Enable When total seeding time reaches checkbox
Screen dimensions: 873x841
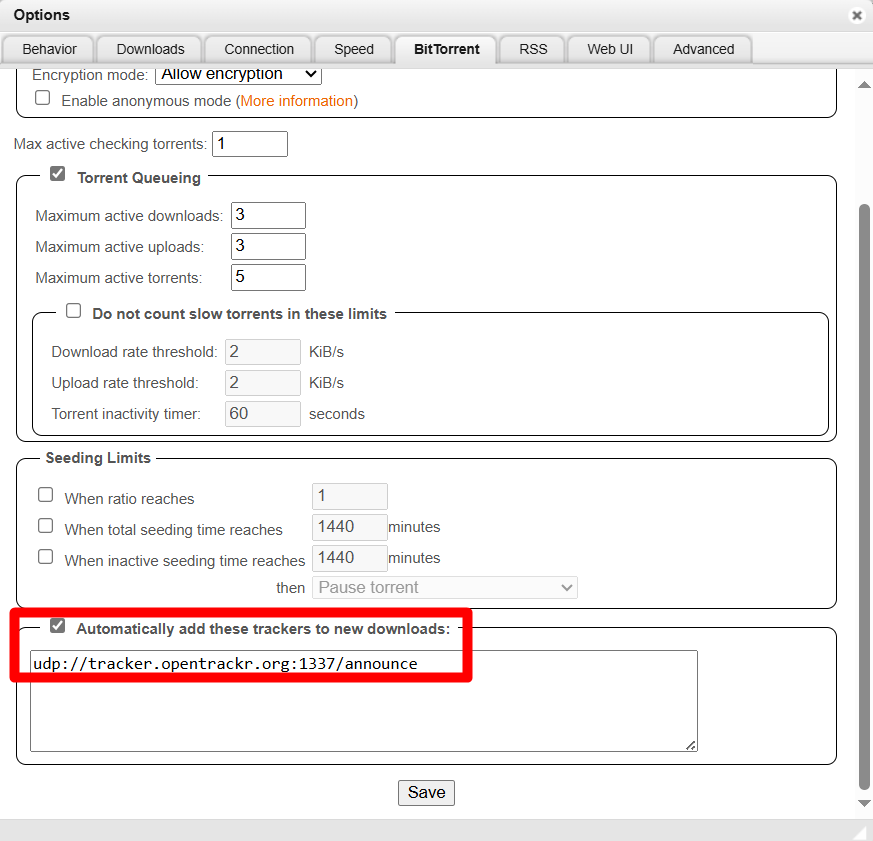point(46,526)
